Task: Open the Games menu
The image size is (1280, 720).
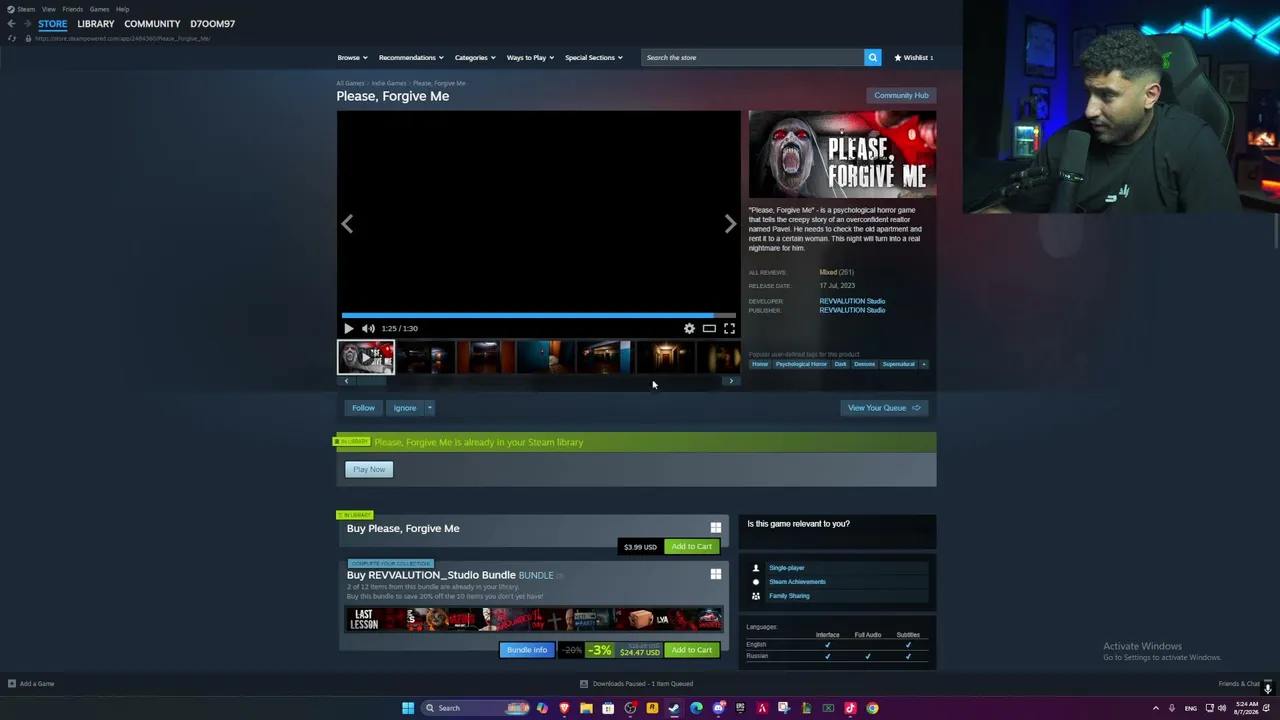Action: [x=99, y=9]
